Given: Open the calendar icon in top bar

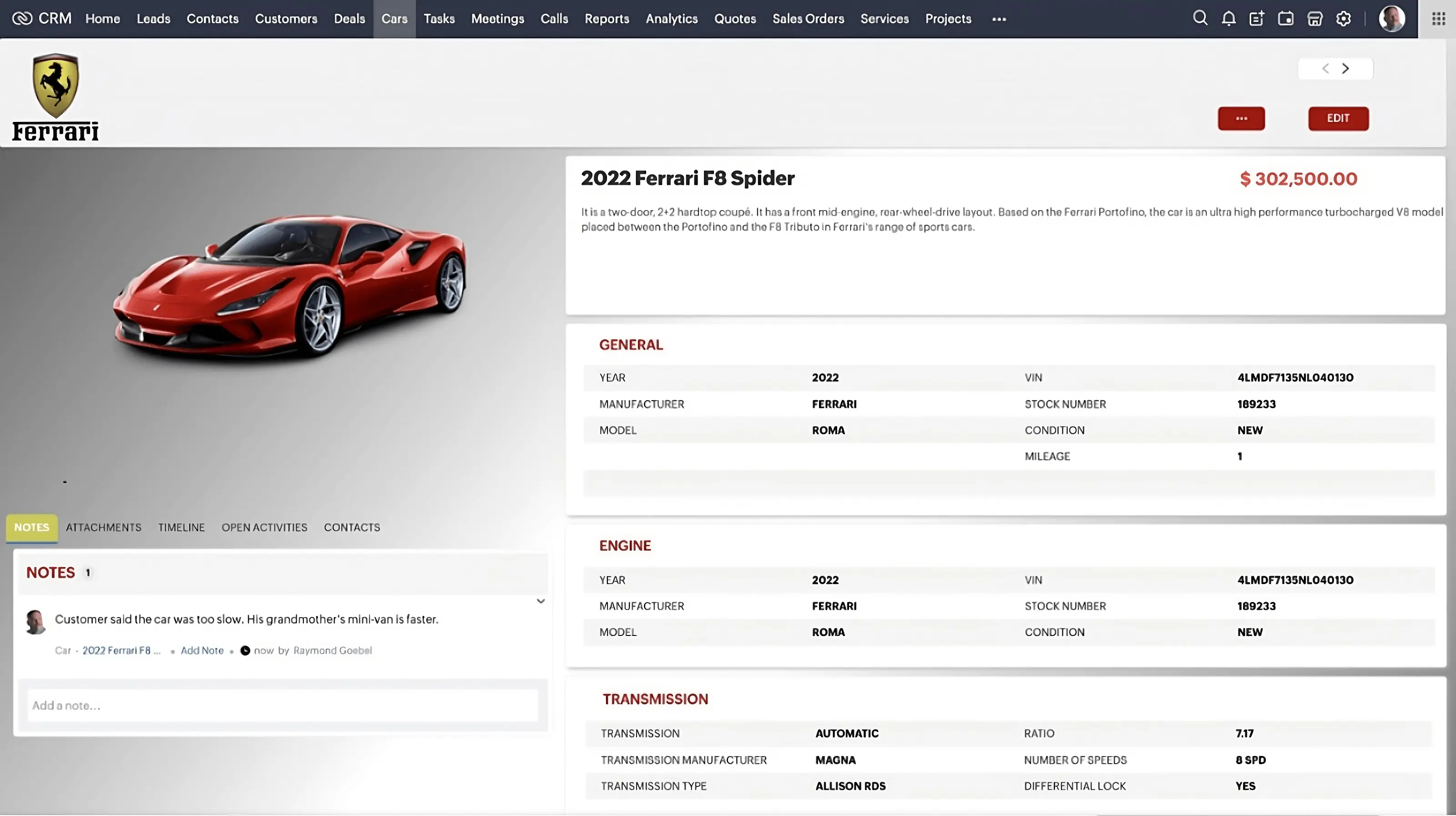Looking at the screenshot, I should point(1286,18).
